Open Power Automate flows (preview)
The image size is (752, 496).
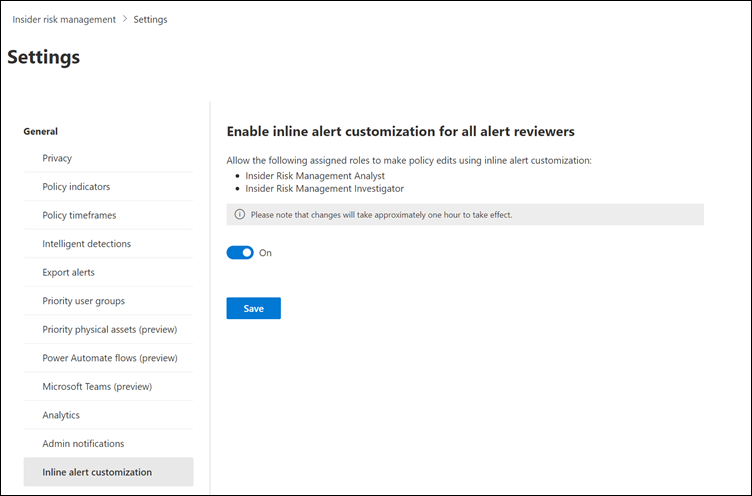(109, 357)
